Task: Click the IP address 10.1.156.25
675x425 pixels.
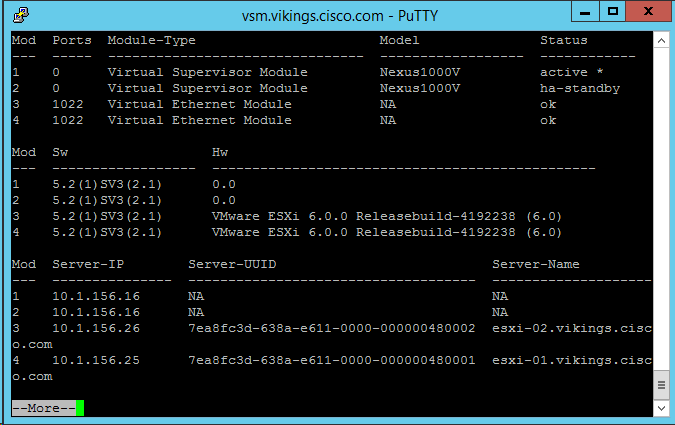Action: coord(96,360)
